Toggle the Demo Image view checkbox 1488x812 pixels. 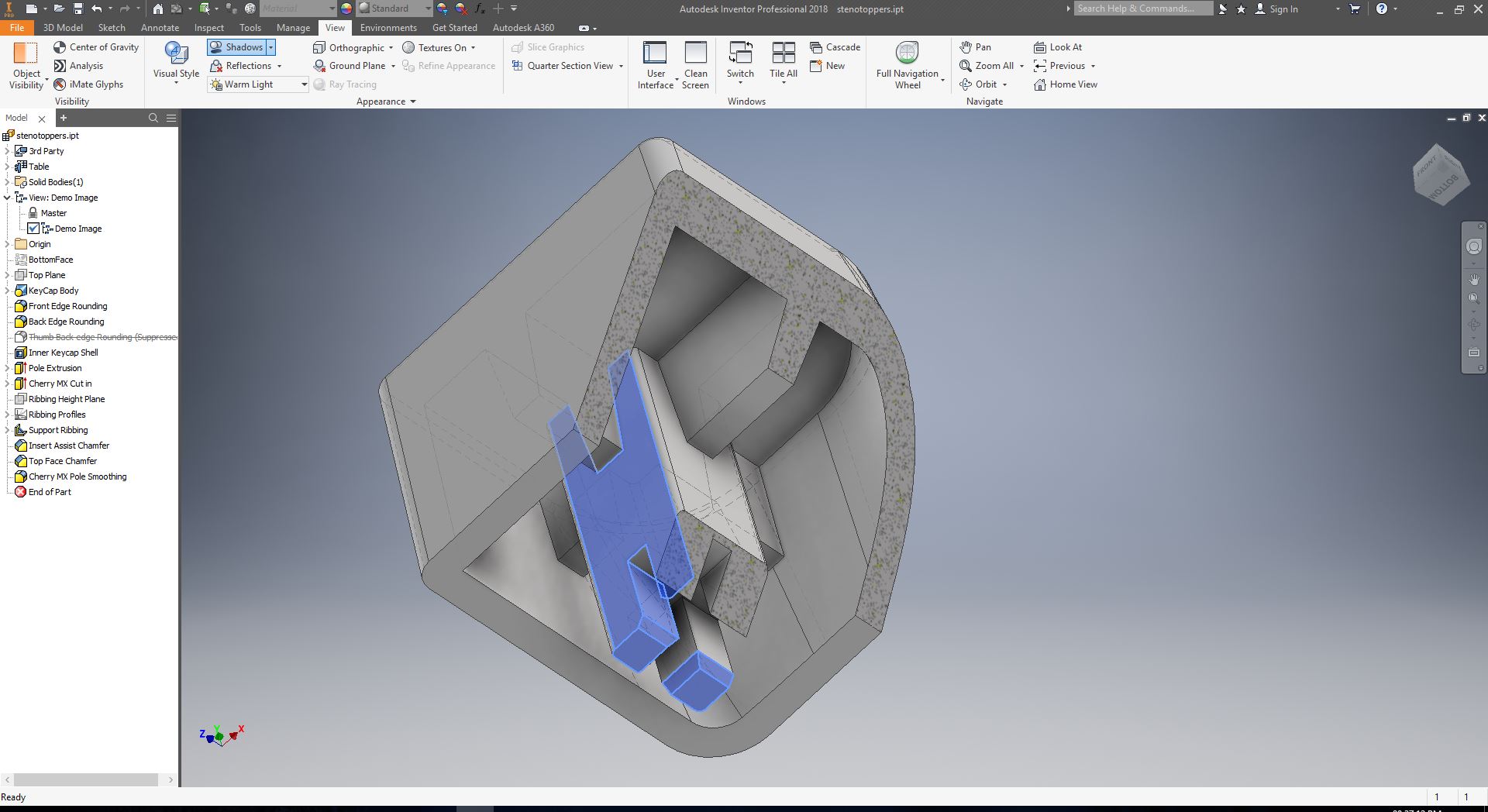(33, 229)
